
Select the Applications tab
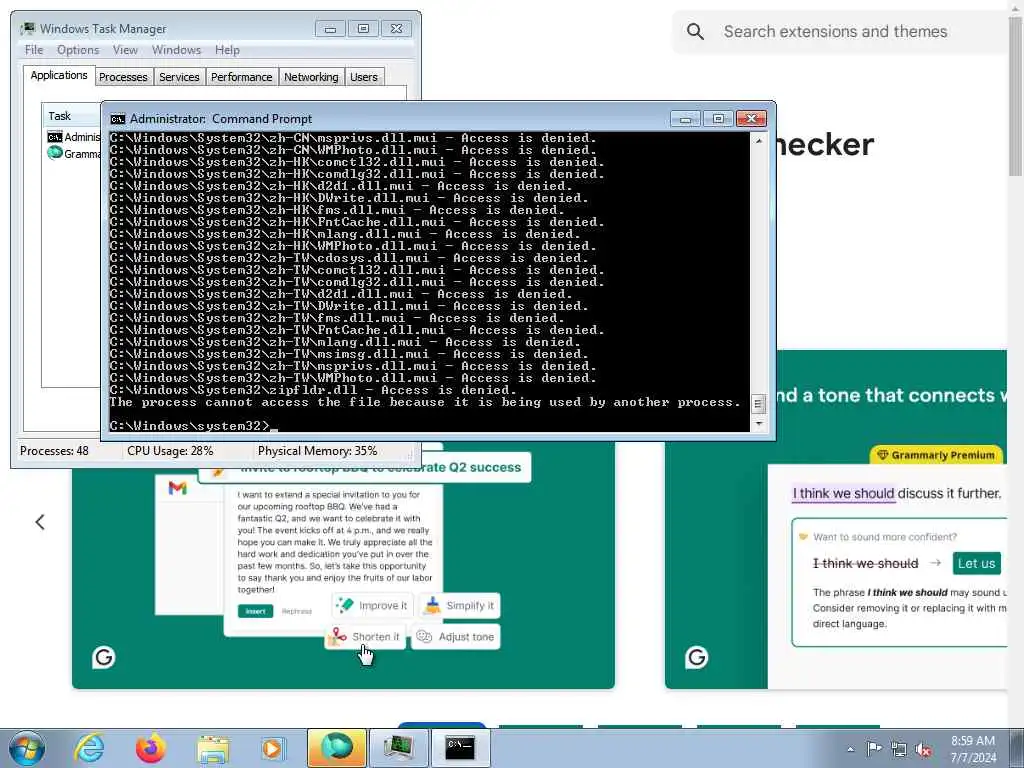coord(59,75)
